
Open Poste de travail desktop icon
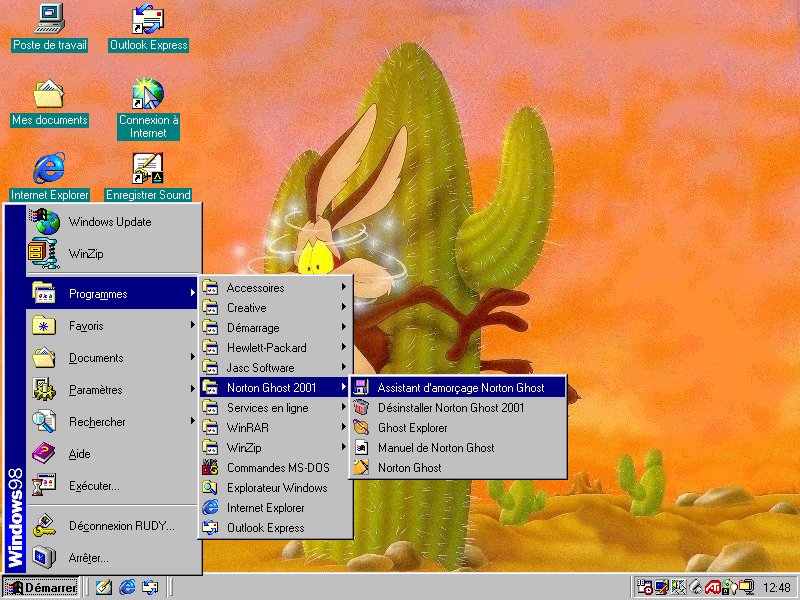49,27
